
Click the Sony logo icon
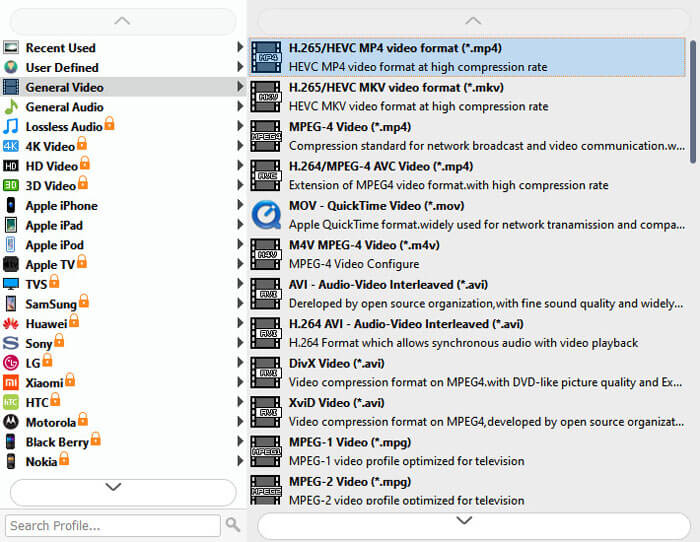[11, 343]
